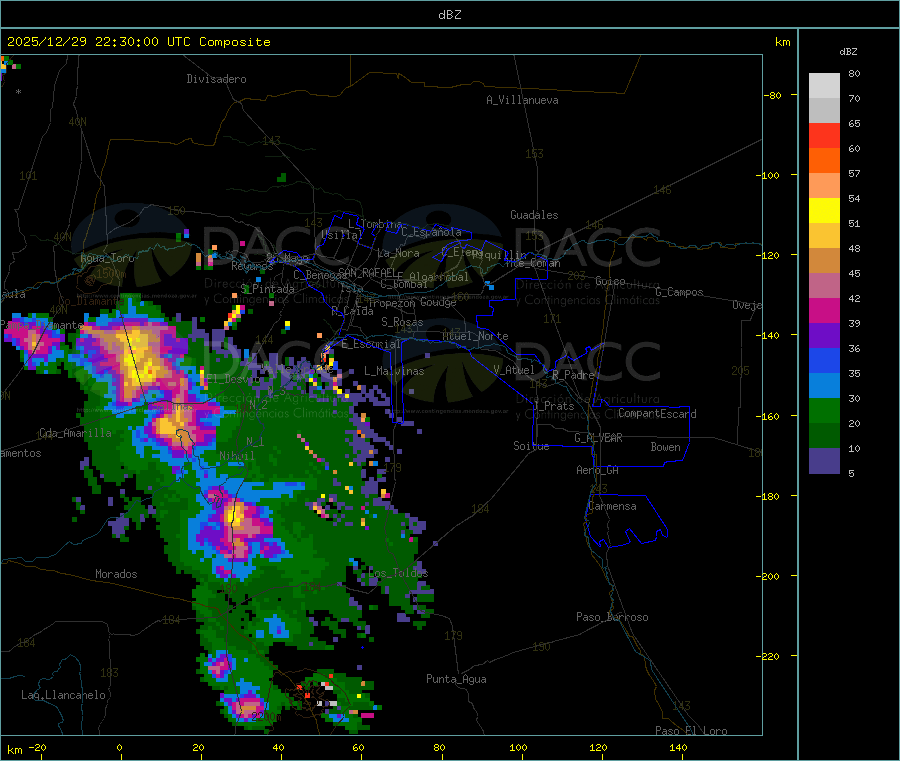900x761 pixels.
Task: Select the 'Soitue' location label
Action: click(531, 446)
